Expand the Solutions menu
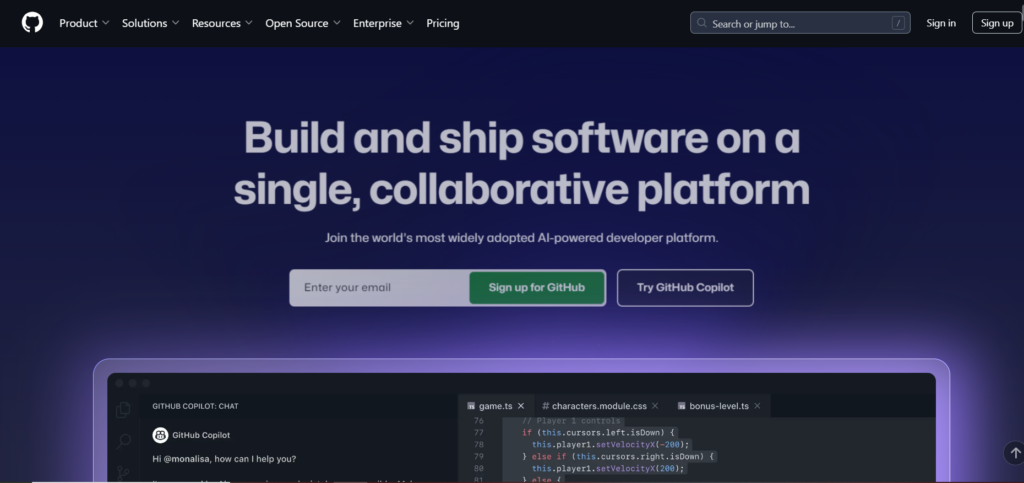 [150, 23]
